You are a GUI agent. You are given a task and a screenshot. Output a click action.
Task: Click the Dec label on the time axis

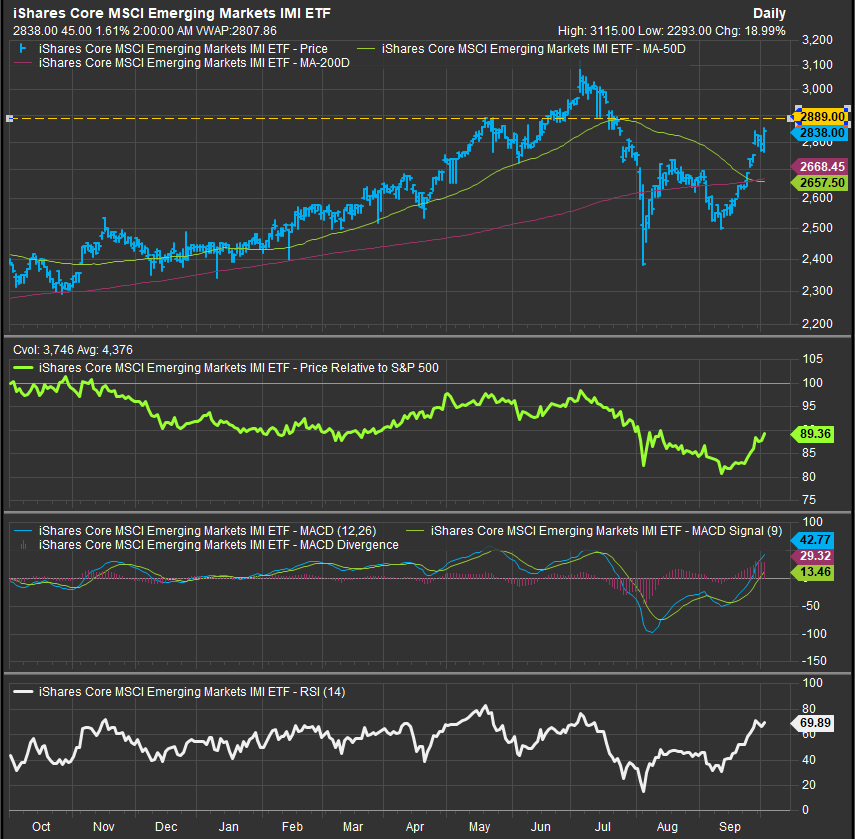[166, 826]
